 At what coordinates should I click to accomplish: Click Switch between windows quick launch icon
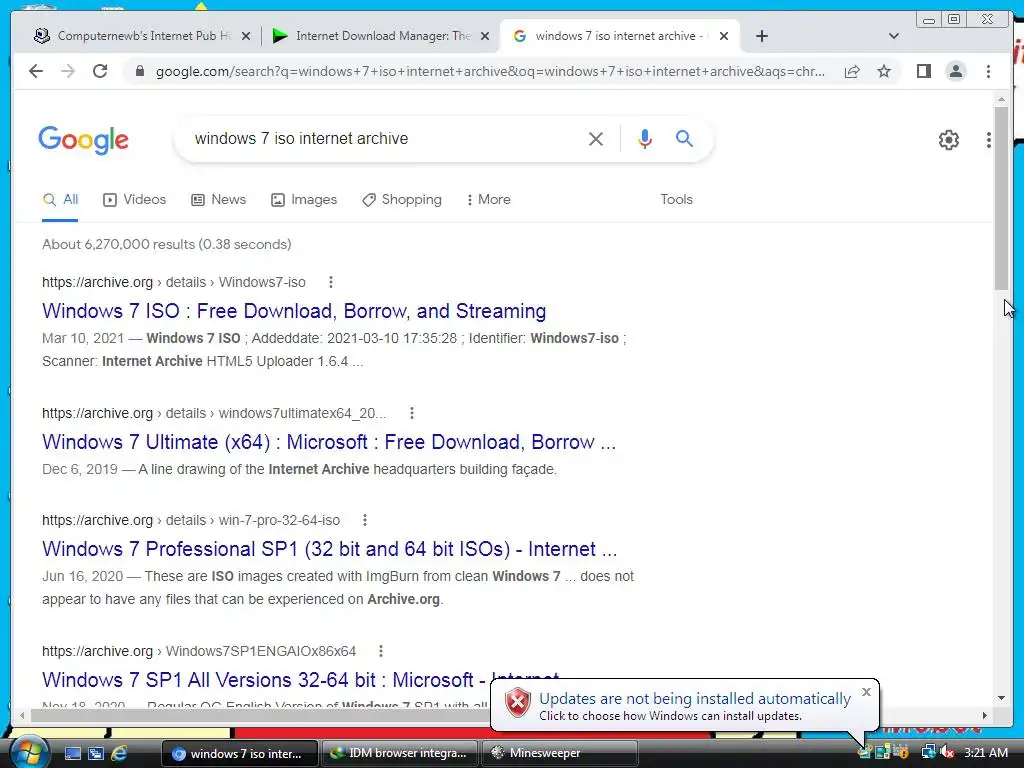[x=96, y=753]
